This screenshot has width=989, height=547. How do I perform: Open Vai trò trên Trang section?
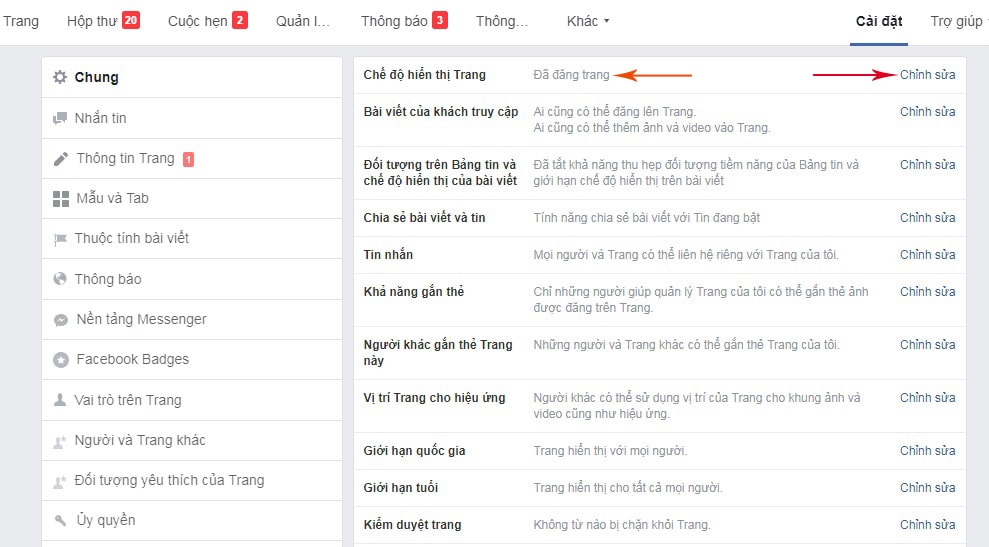pyautogui.click(x=192, y=400)
